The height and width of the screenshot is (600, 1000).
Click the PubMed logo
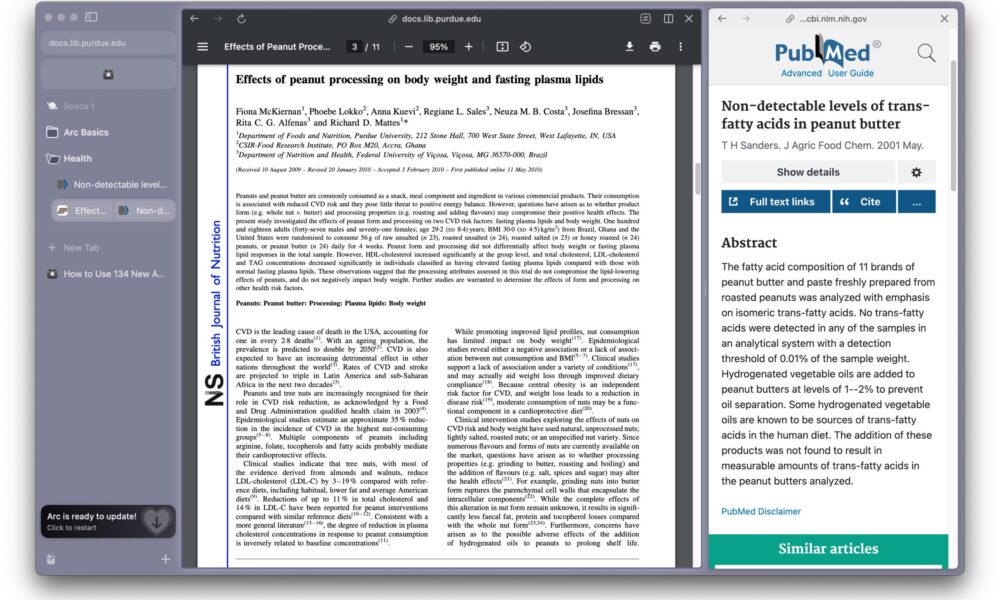[x=827, y=52]
